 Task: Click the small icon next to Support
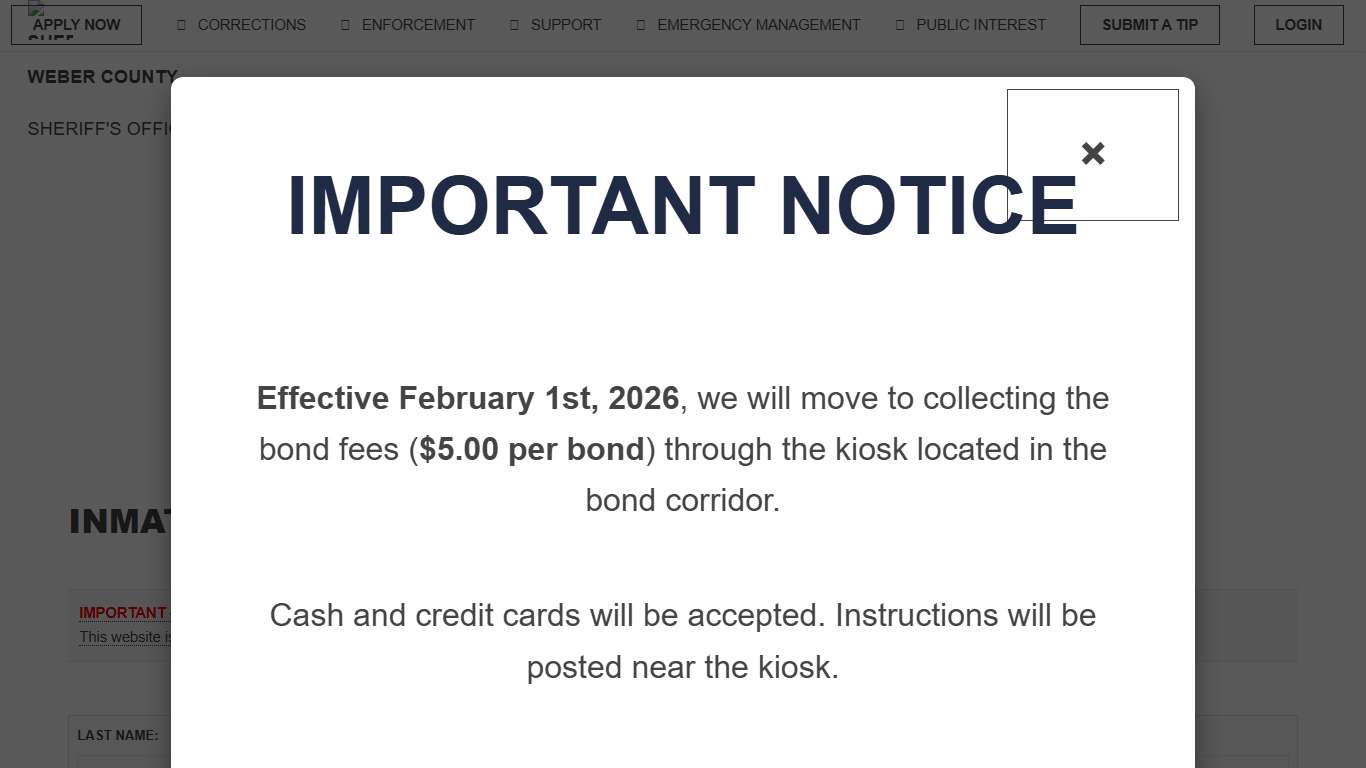point(515,25)
